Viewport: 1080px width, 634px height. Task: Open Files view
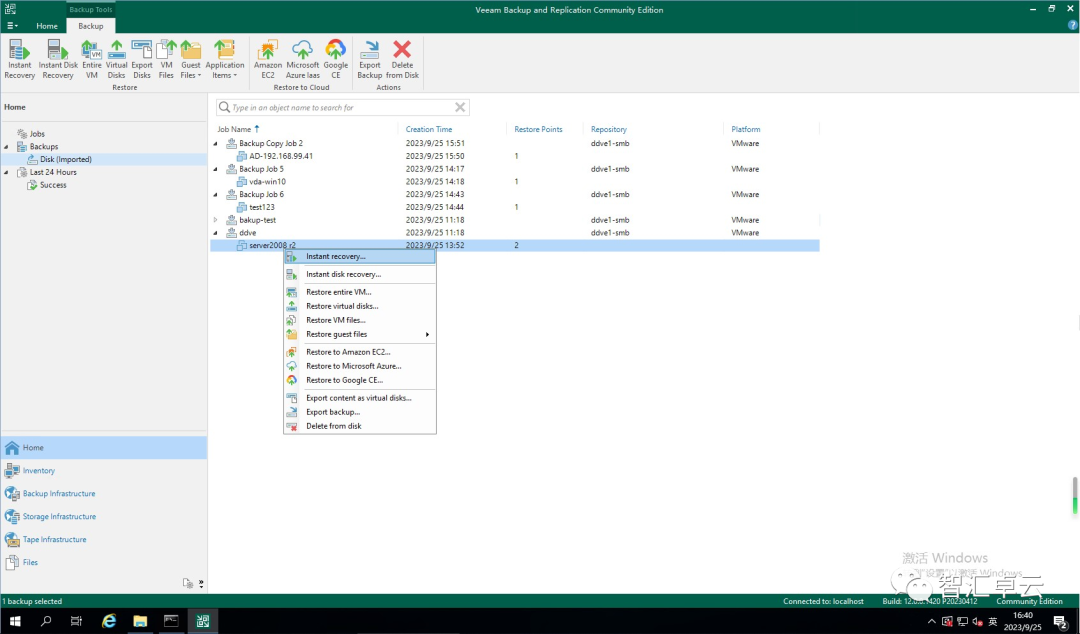pos(104,562)
